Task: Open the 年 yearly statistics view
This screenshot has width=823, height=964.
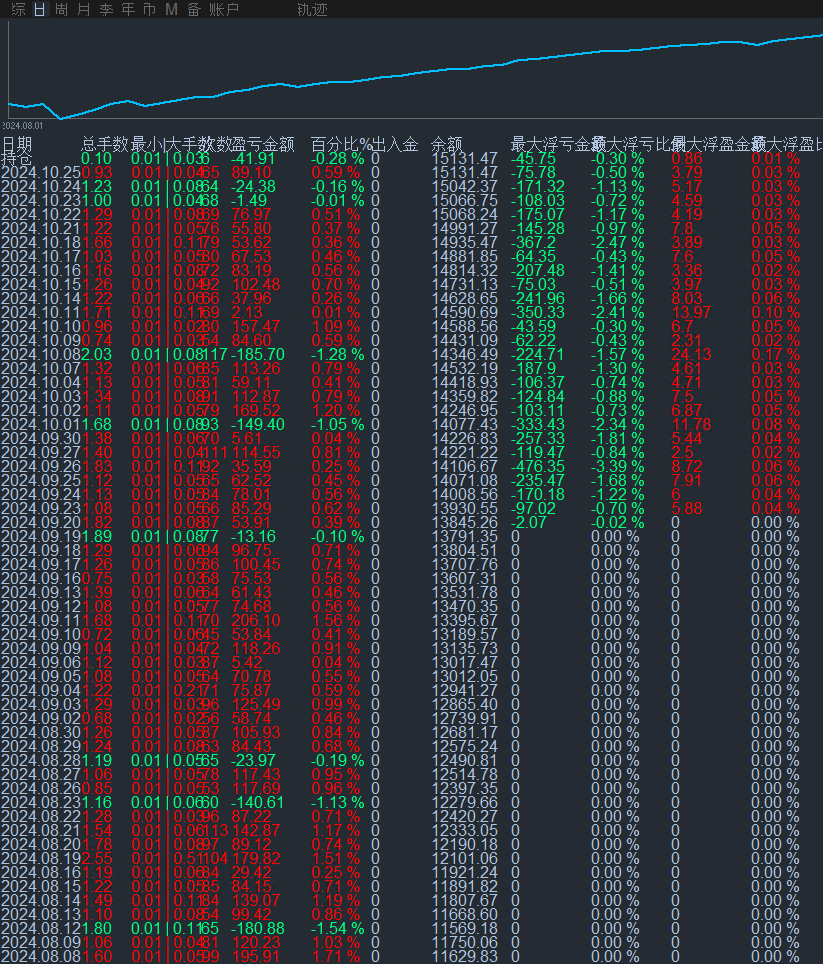Action: (126, 9)
